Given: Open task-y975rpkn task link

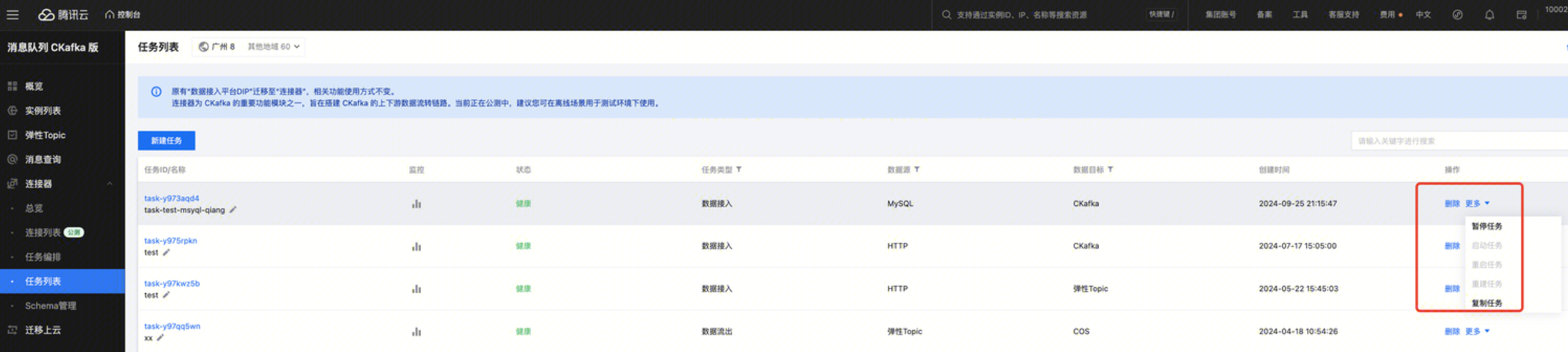Looking at the screenshot, I should tap(170, 240).
